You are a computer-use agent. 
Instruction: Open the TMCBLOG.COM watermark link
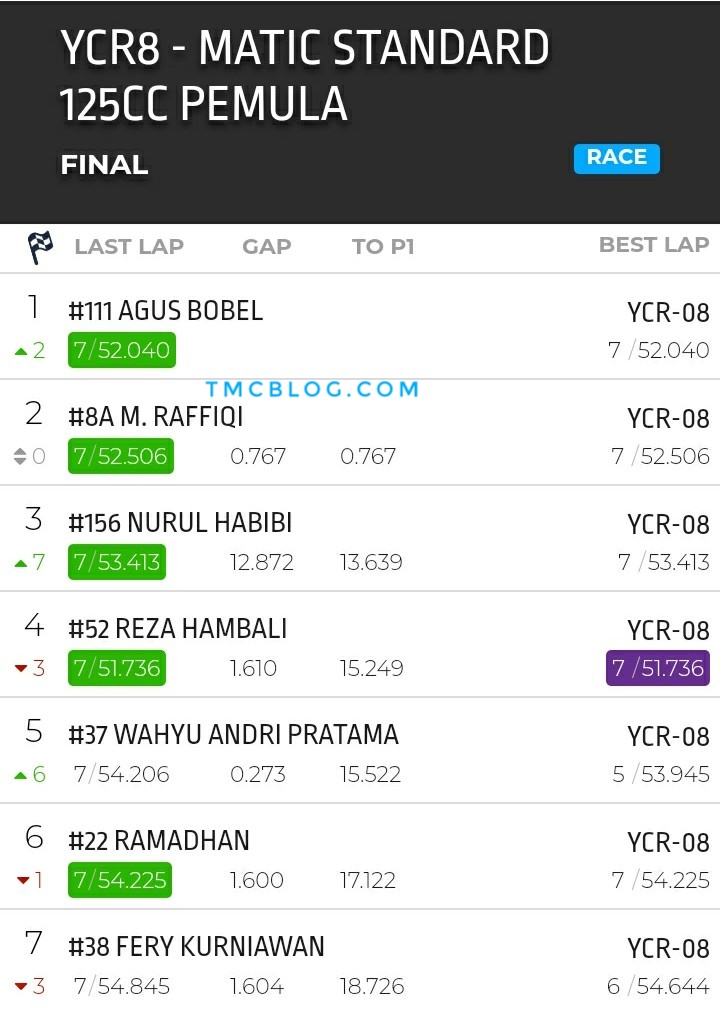coord(313,389)
